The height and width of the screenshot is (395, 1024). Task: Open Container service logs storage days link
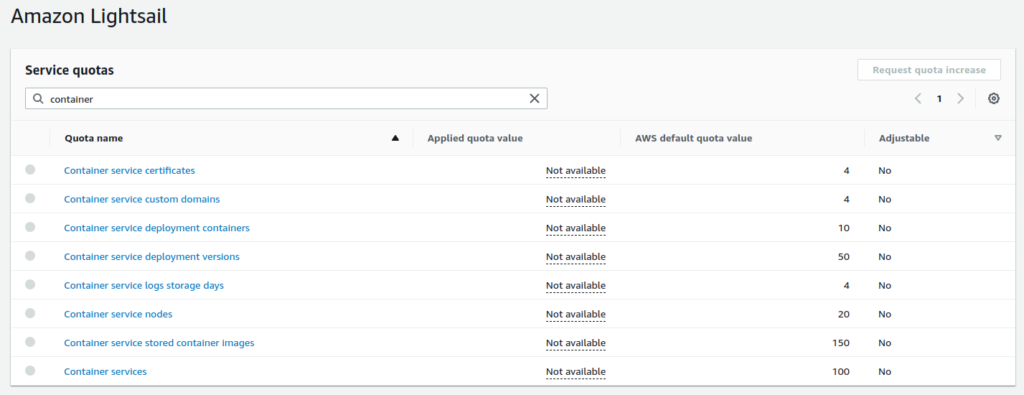coord(144,285)
